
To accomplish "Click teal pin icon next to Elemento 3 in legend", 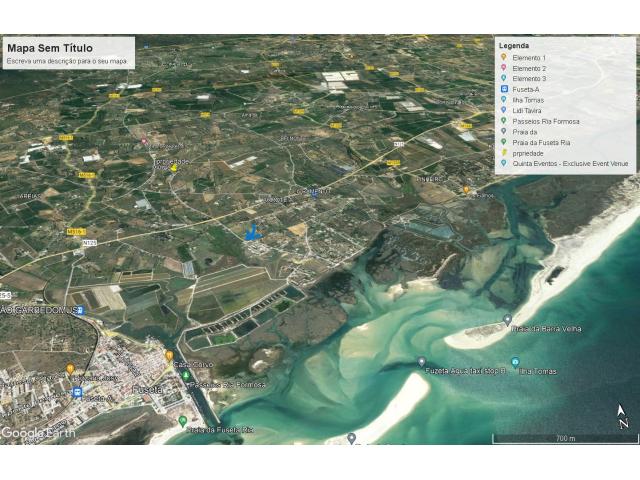I will pyautogui.click(x=504, y=78).
